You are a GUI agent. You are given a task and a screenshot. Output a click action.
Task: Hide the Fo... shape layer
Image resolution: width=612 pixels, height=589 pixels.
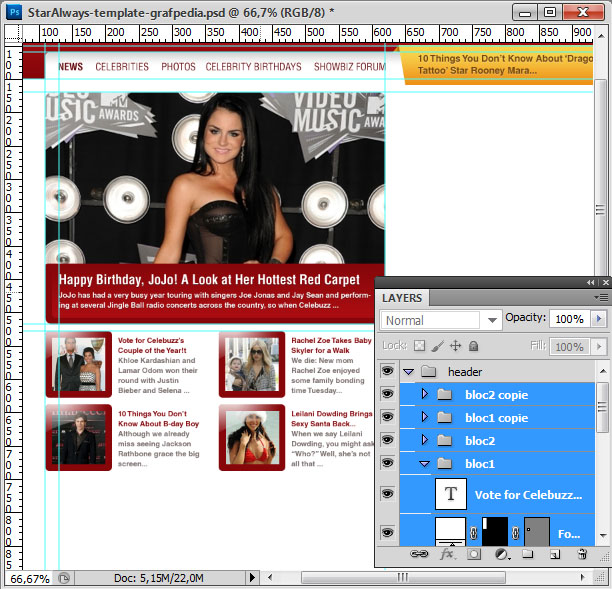[387, 532]
